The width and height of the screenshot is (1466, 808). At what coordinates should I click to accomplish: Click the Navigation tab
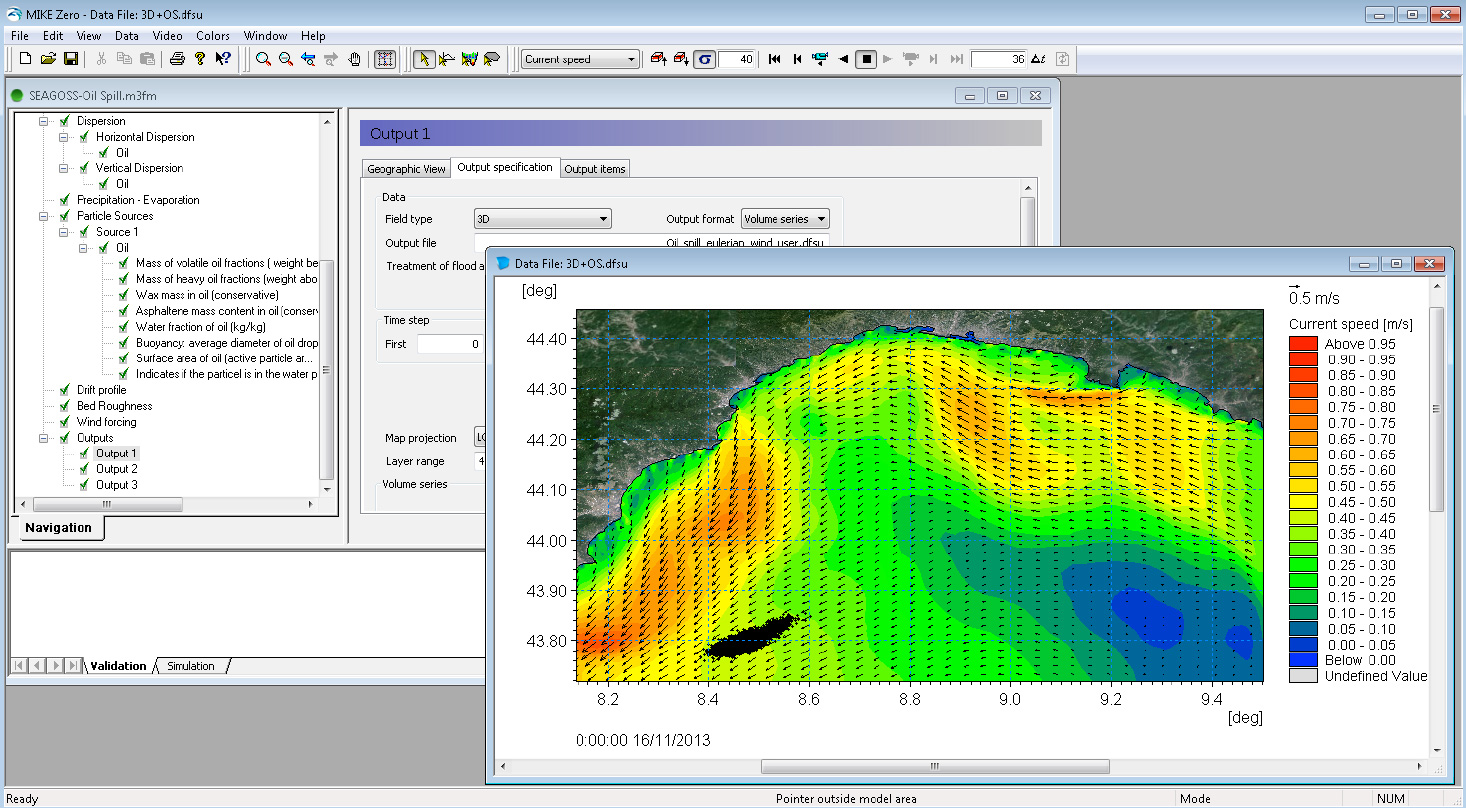(59, 528)
